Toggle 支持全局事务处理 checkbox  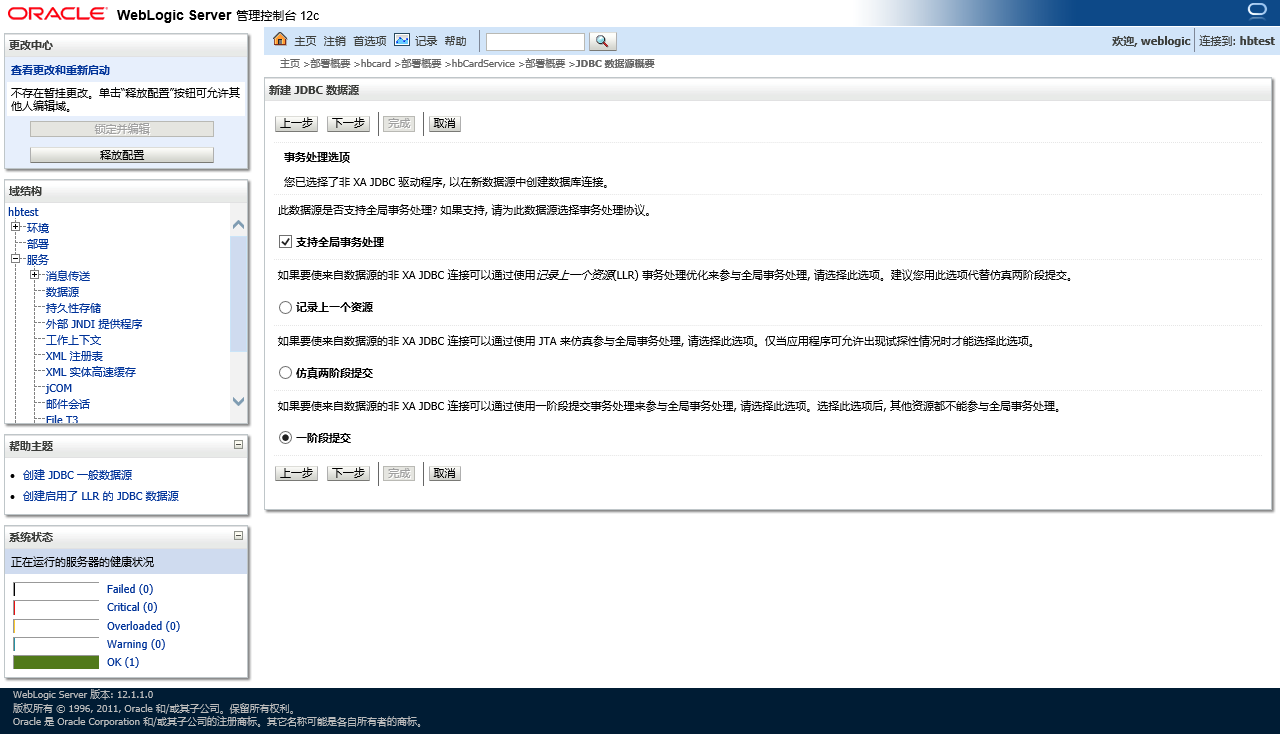pos(286,242)
